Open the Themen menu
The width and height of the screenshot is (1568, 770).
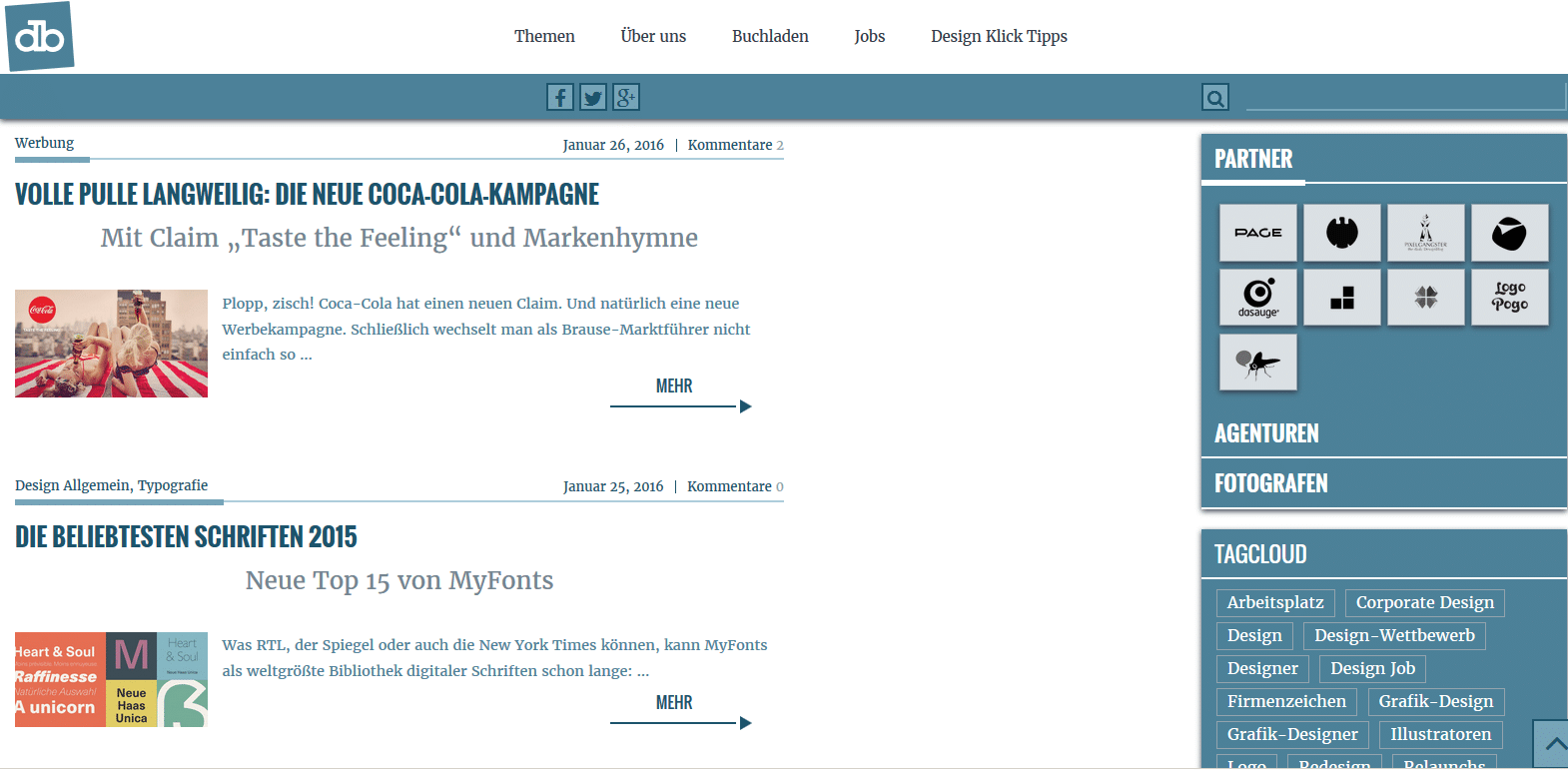pos(544,36)
